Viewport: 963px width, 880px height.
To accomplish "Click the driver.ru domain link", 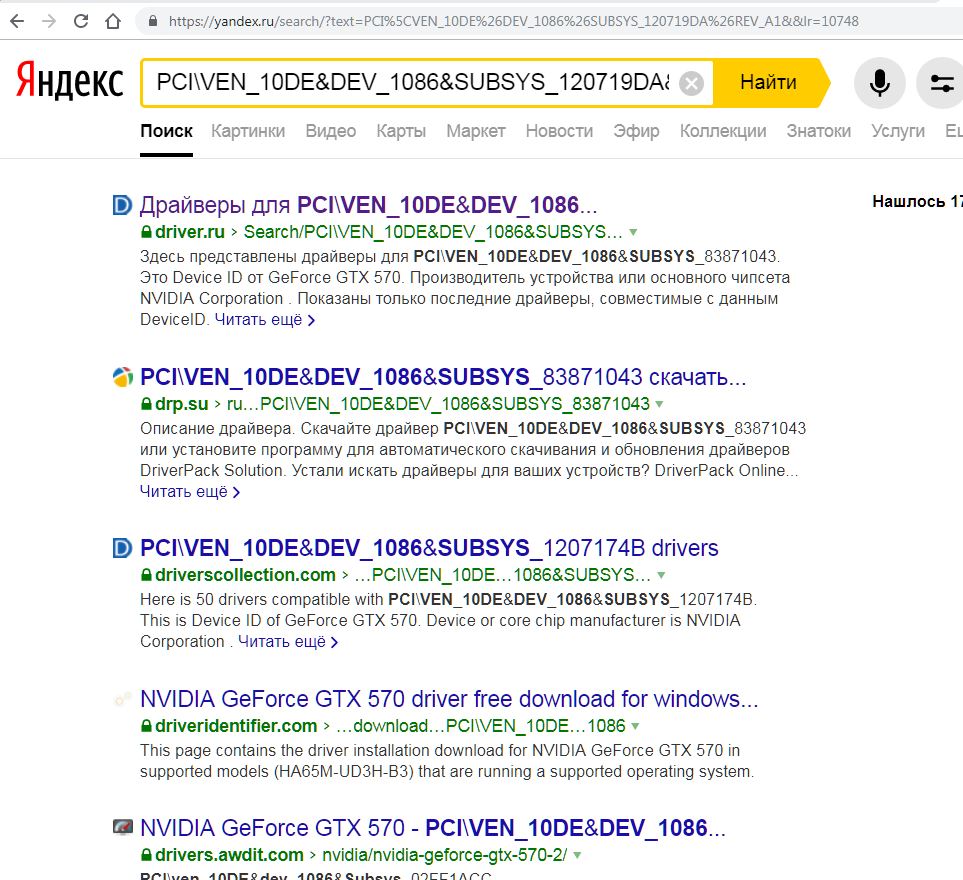I will click(190, 232).
